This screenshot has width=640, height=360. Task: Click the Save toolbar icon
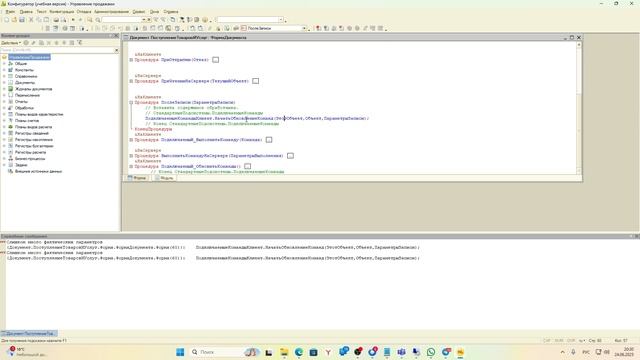point(22,20)
